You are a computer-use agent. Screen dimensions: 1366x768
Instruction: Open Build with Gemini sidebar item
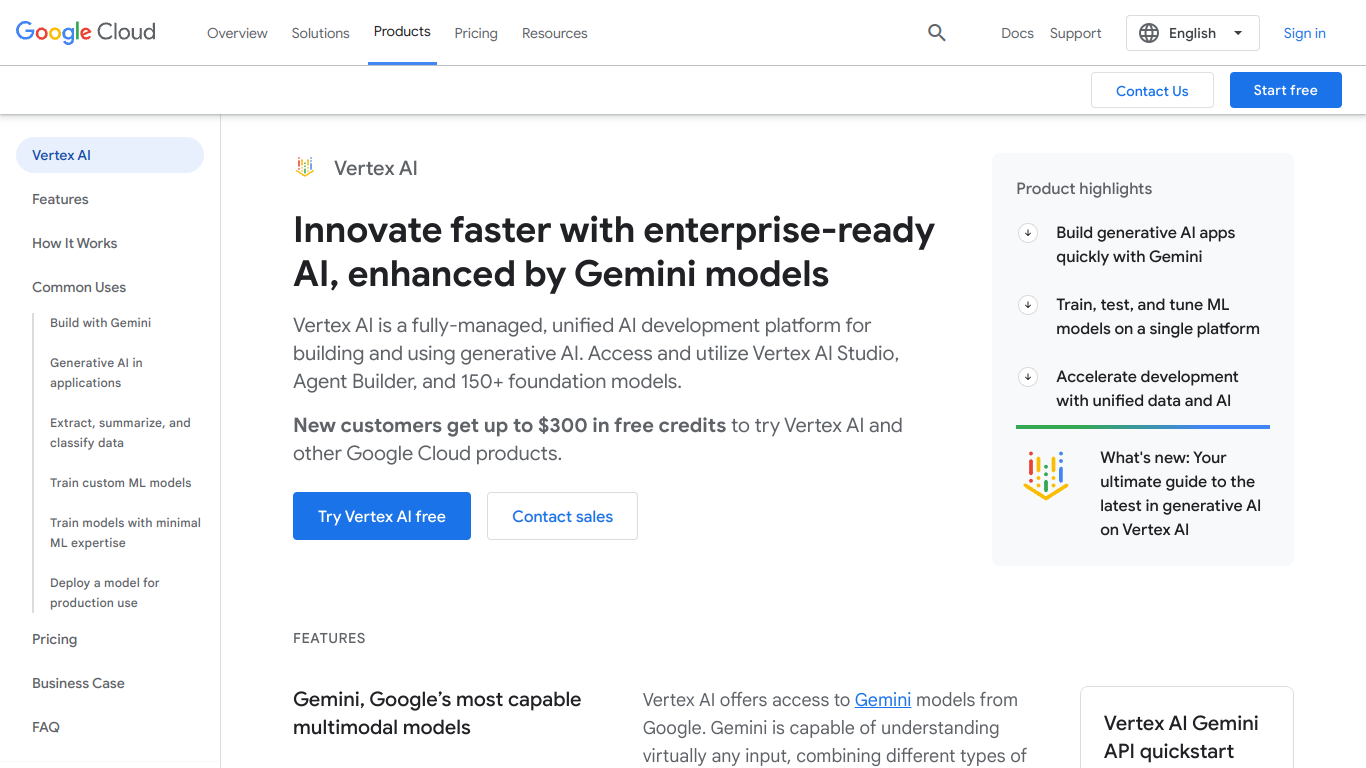(x=101, y=323)
